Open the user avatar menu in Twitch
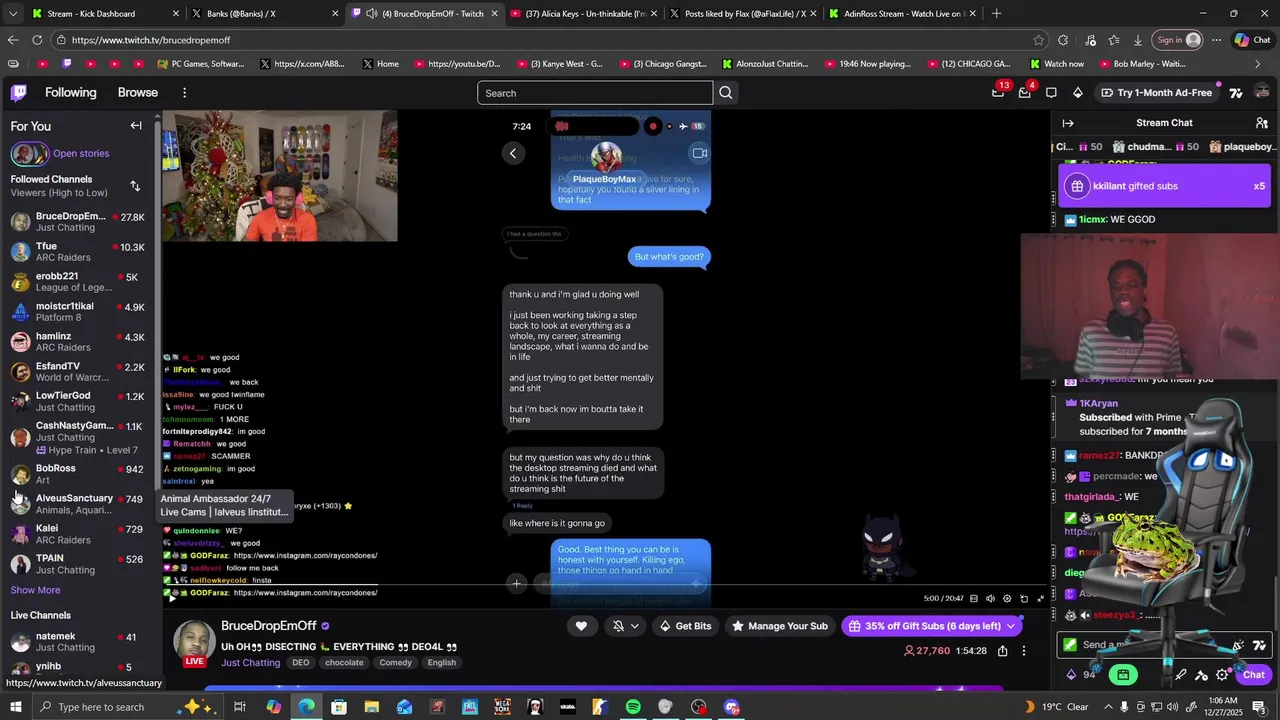This screenshot has width=1280, height=720. 1262,92
